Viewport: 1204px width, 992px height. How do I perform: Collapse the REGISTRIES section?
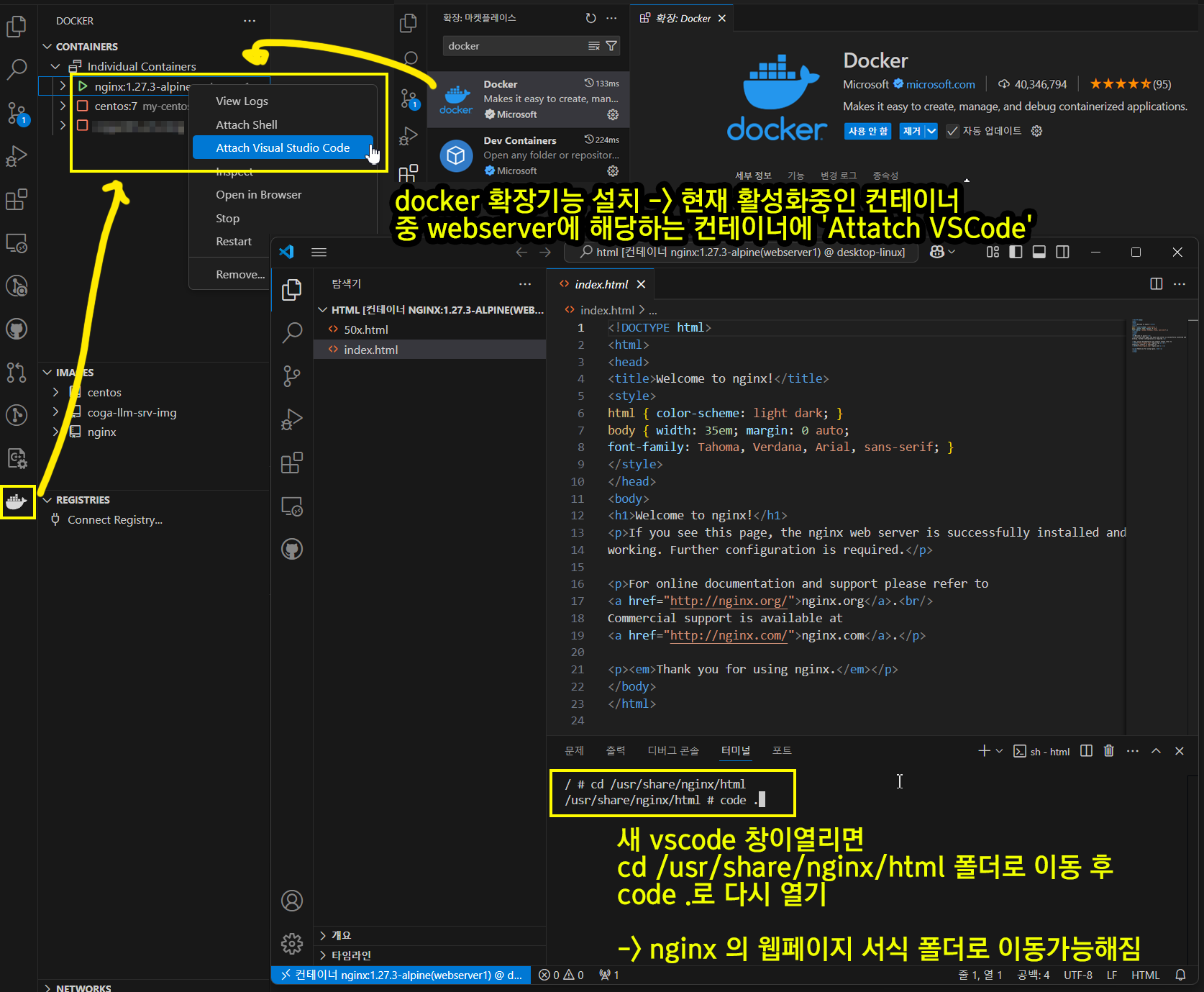coord(47,500)
